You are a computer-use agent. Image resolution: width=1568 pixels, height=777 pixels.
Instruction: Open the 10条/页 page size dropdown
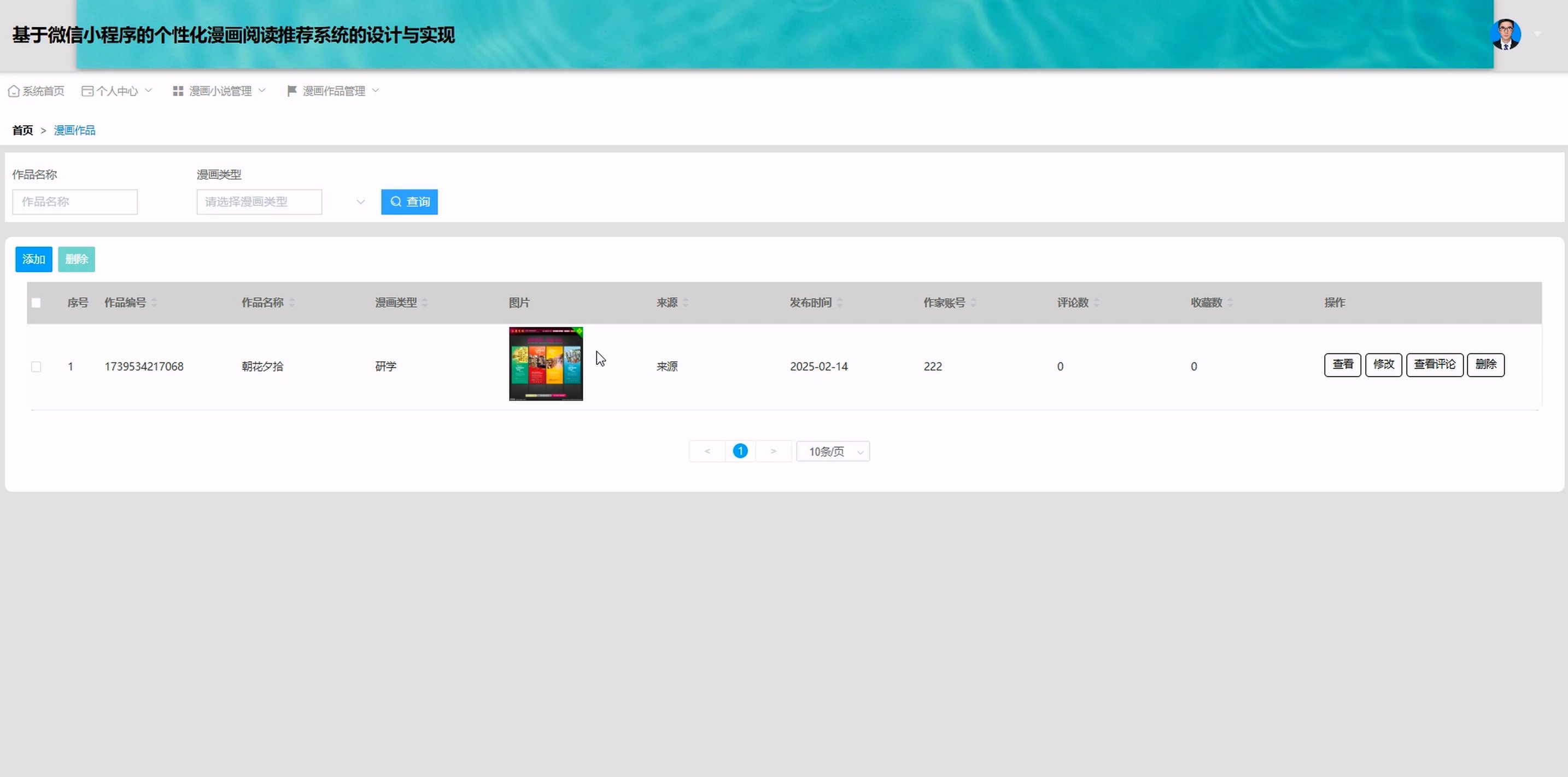[x=833, y=451]
